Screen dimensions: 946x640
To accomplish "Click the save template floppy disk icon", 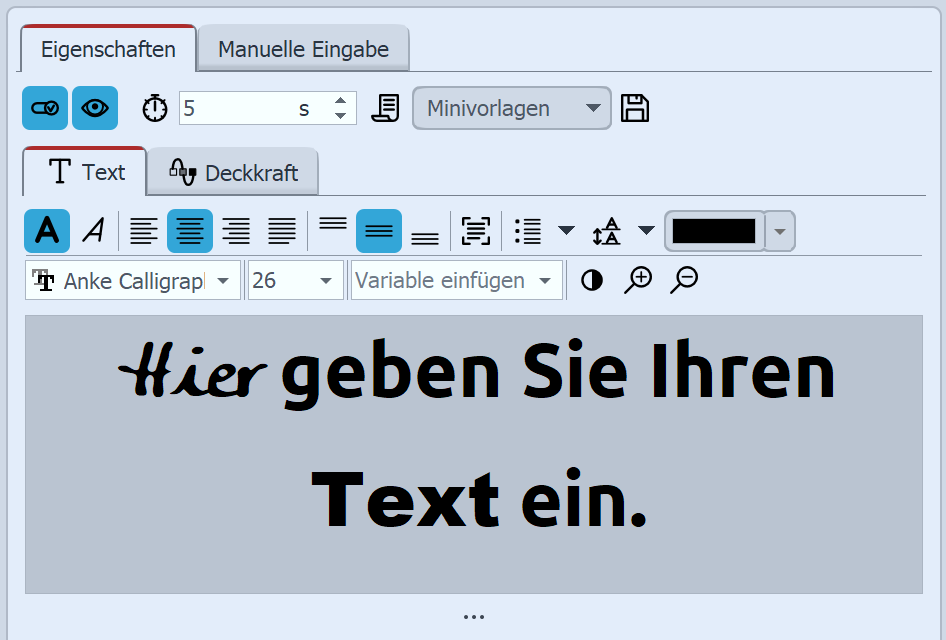I will pyautogui.click(x=635, y=108).
